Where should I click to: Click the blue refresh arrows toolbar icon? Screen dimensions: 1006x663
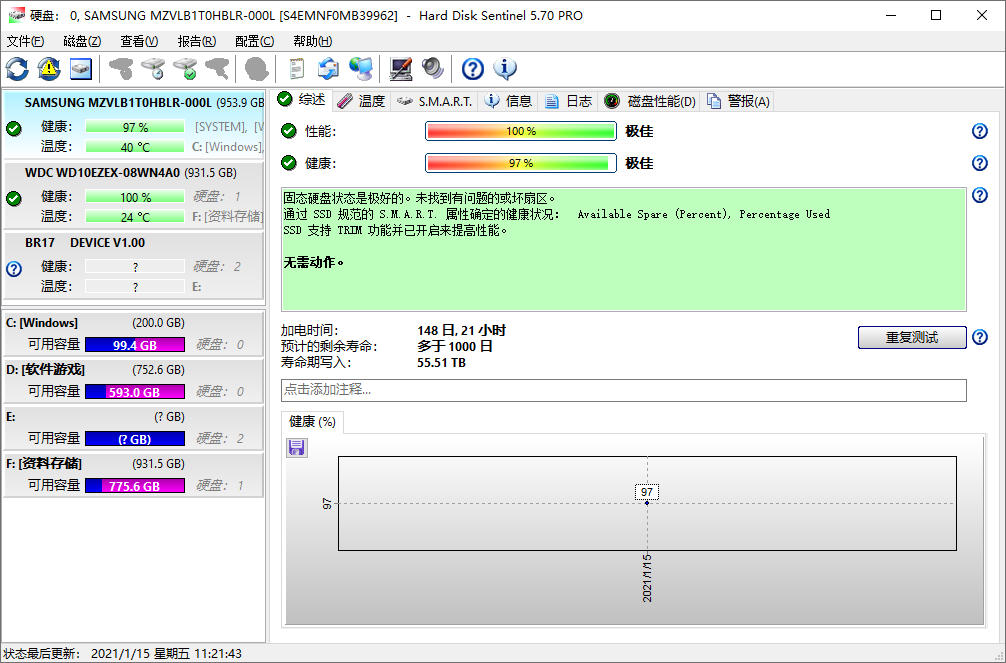[18, 69]
